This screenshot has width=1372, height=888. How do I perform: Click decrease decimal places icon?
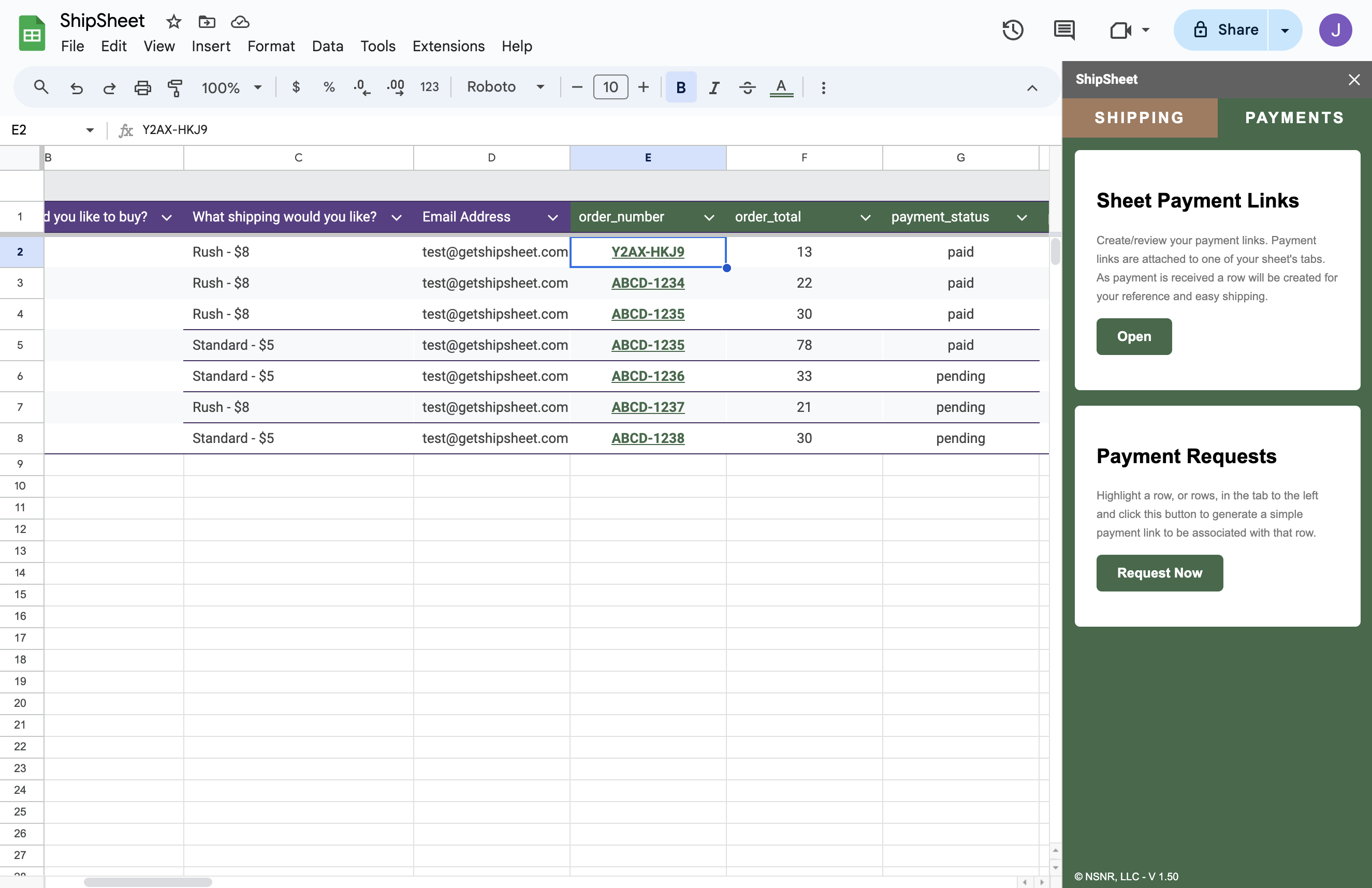(x=361, y=87)
